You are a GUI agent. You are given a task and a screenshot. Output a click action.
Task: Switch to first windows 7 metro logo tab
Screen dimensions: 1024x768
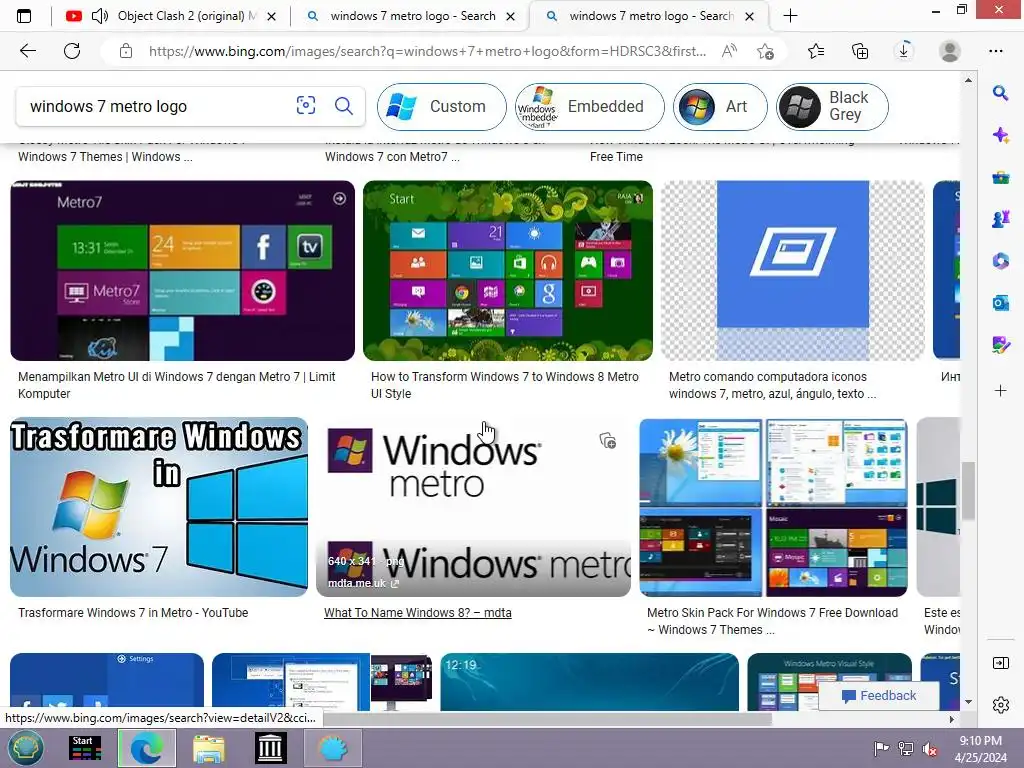click(413, 16)
